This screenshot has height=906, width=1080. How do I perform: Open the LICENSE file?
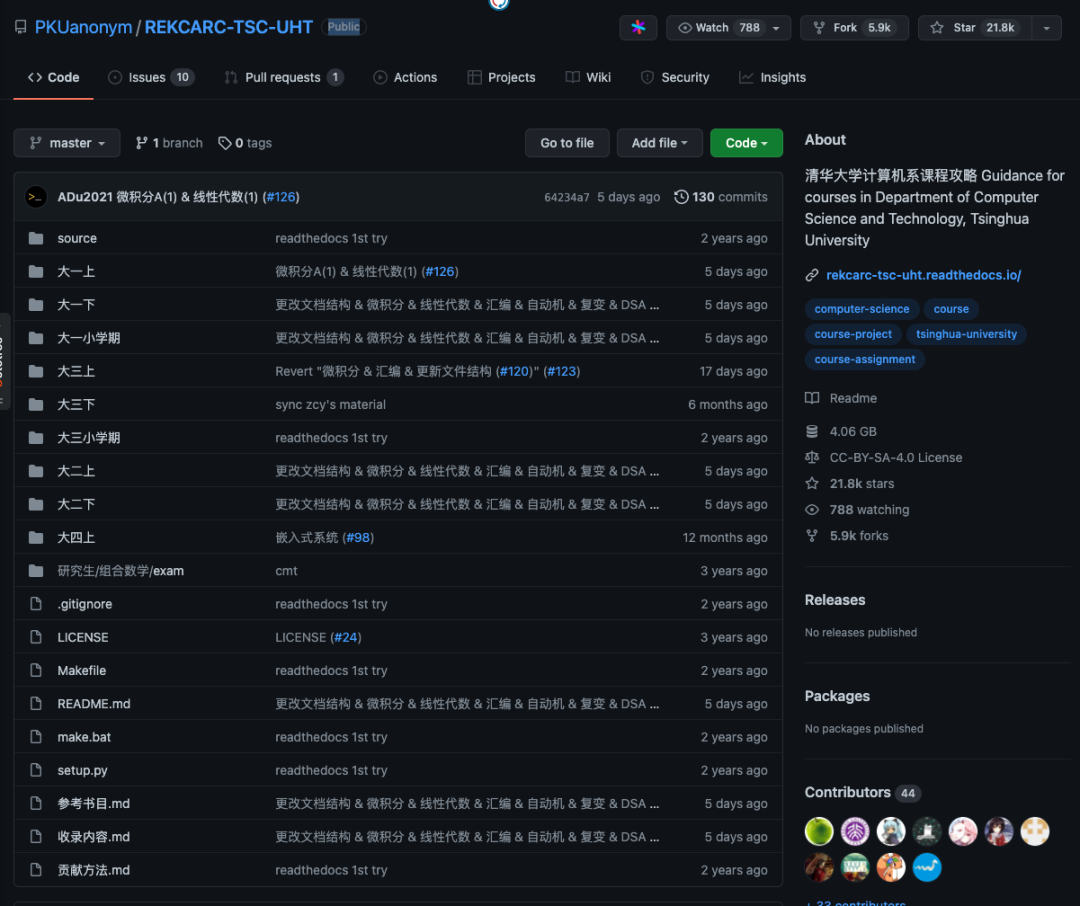pyautogui.click(x=83, y=637)
